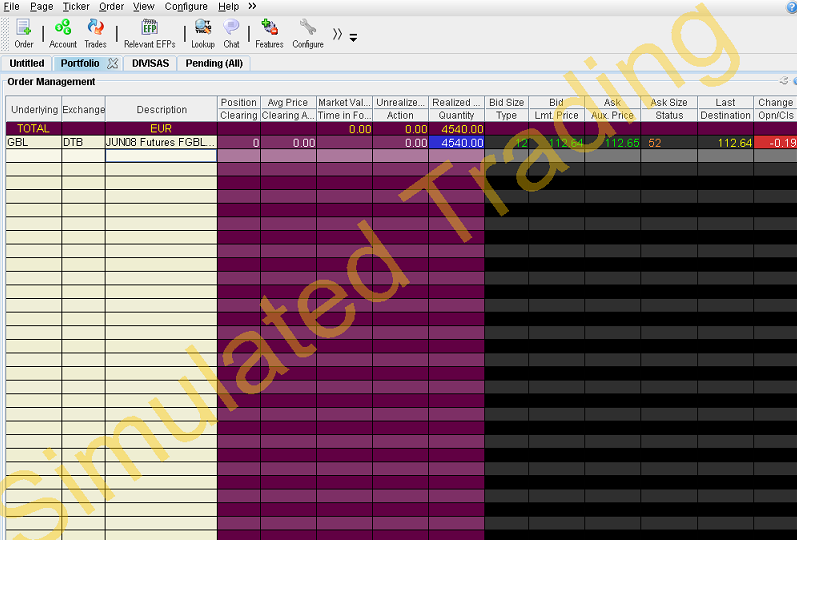Switch to the Pending (All) tab

pyautogui.click(x=214, y=63)
